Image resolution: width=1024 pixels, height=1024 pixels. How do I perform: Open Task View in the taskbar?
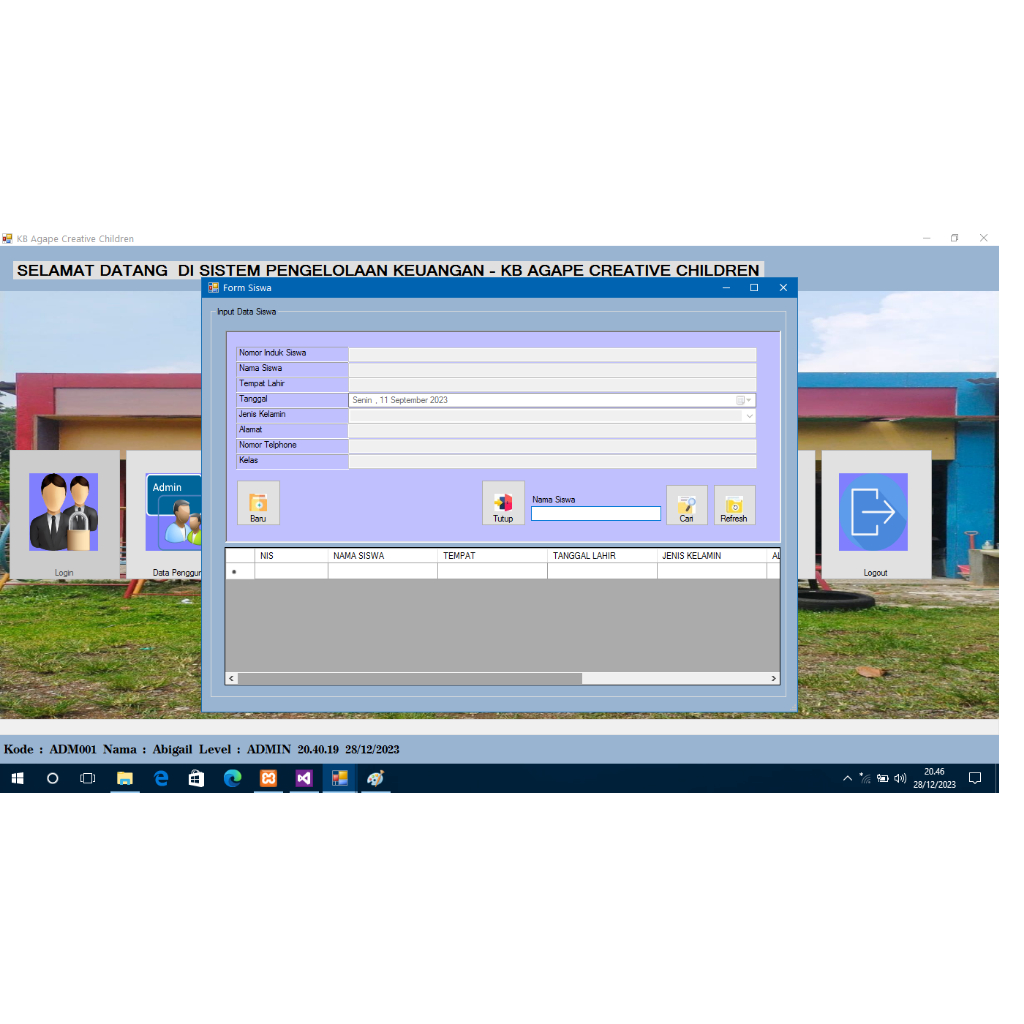point(88,778)
